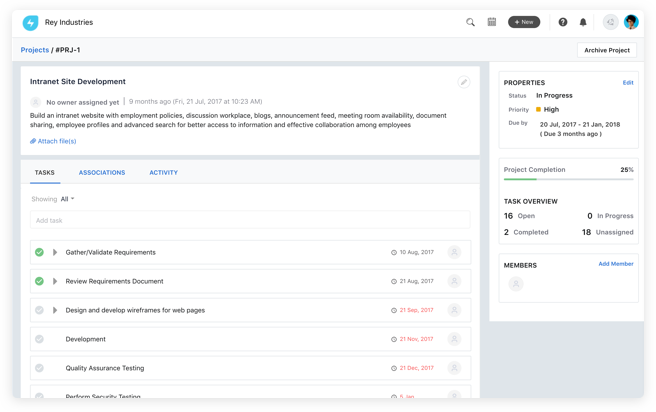Image resolution: width=656 pixels, height=412 pixels.
Task: Switch to the Associations tab
Action: 102,173
